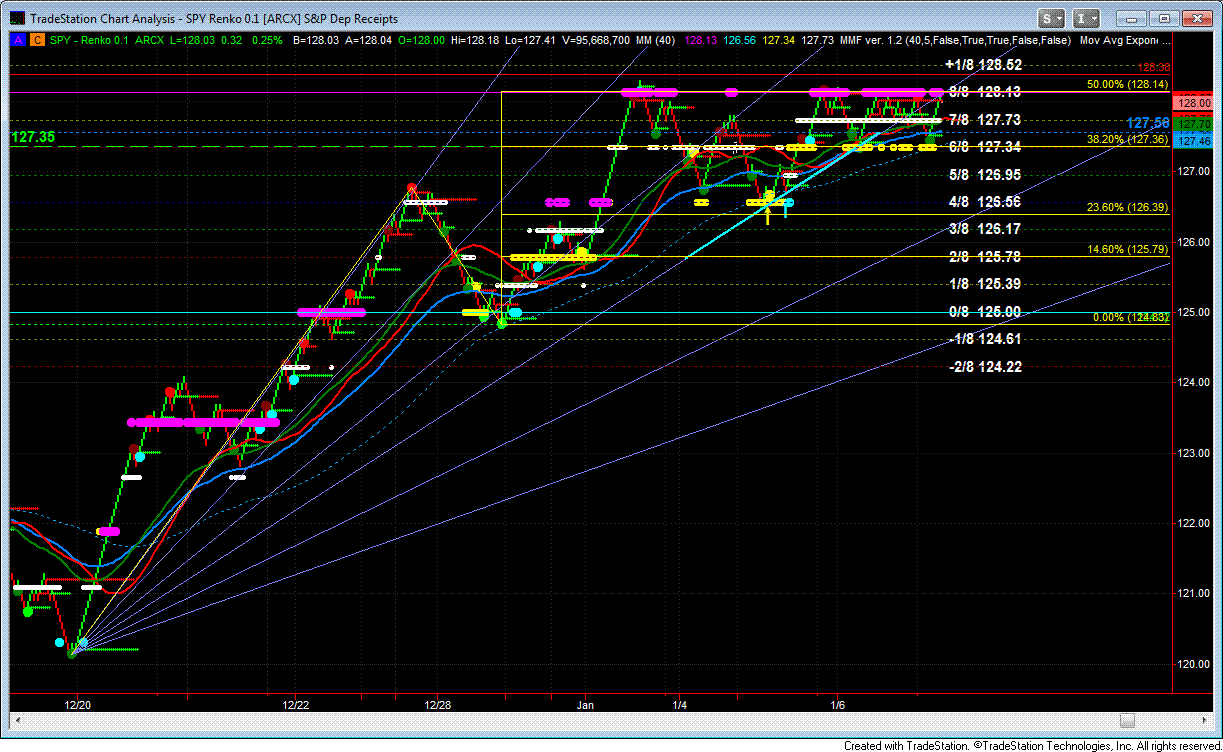Click the 23.60% (126.39) Fibonacci label
The image size is (1223, 752).
click(x=1128, y=208)
